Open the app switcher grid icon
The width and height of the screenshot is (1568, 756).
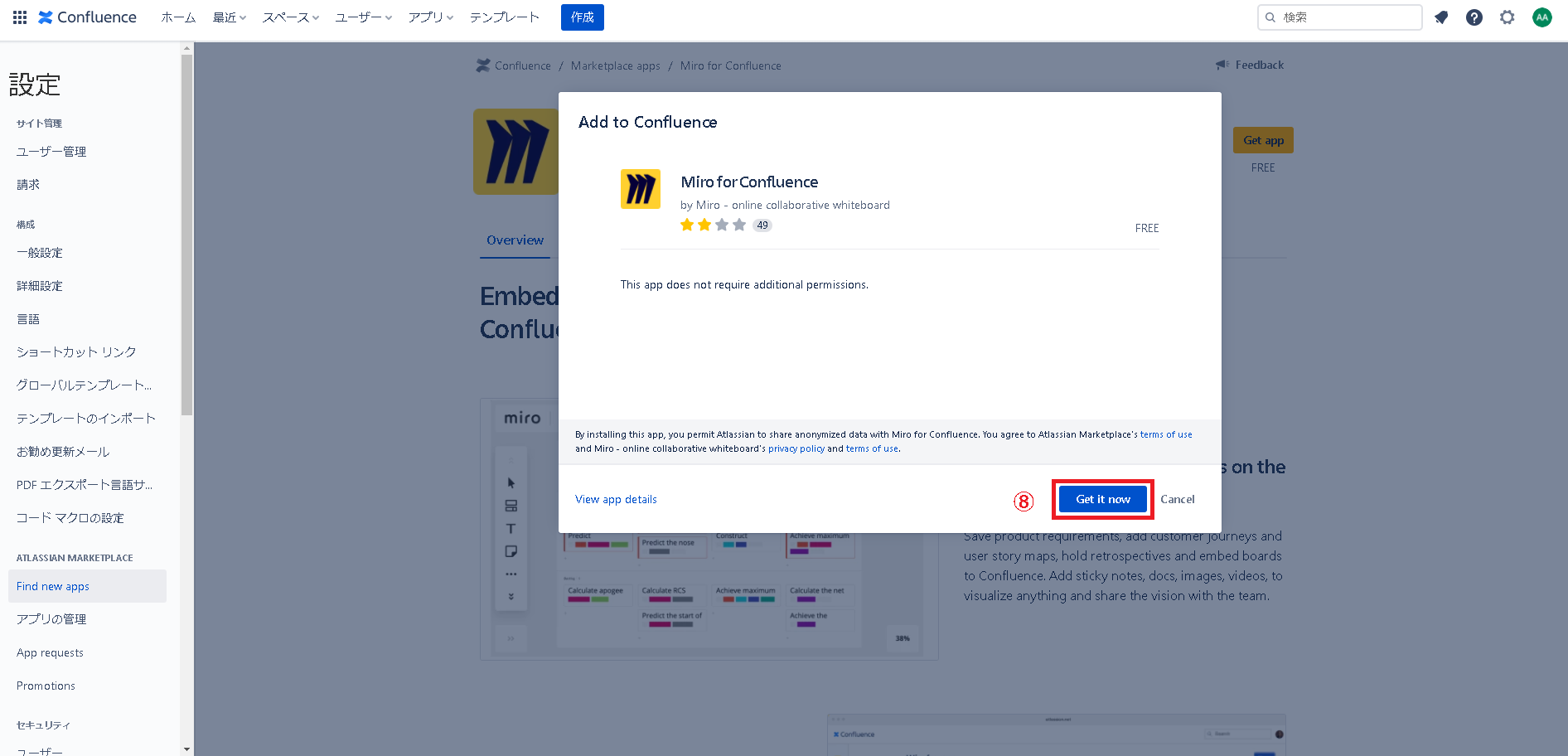[20, 17]
